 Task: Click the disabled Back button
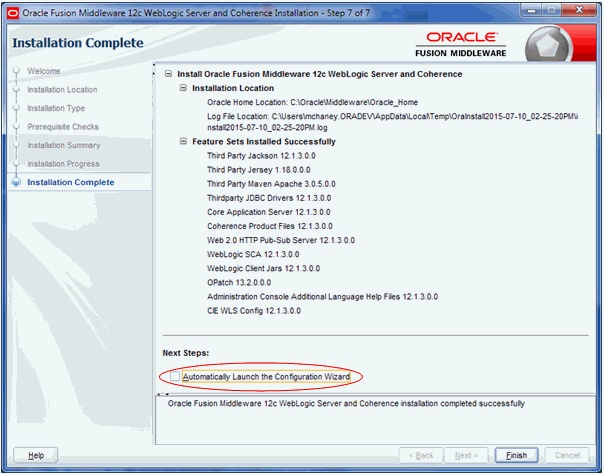421,456
